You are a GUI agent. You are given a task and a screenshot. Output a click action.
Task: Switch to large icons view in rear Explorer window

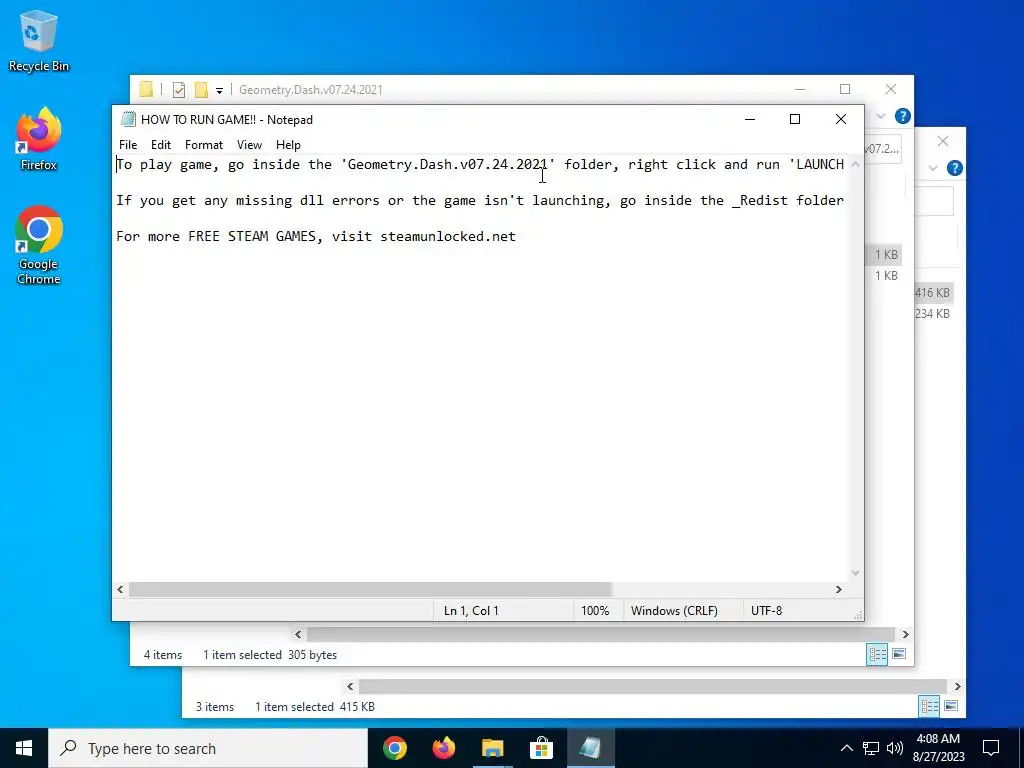[x=951, y=706]
